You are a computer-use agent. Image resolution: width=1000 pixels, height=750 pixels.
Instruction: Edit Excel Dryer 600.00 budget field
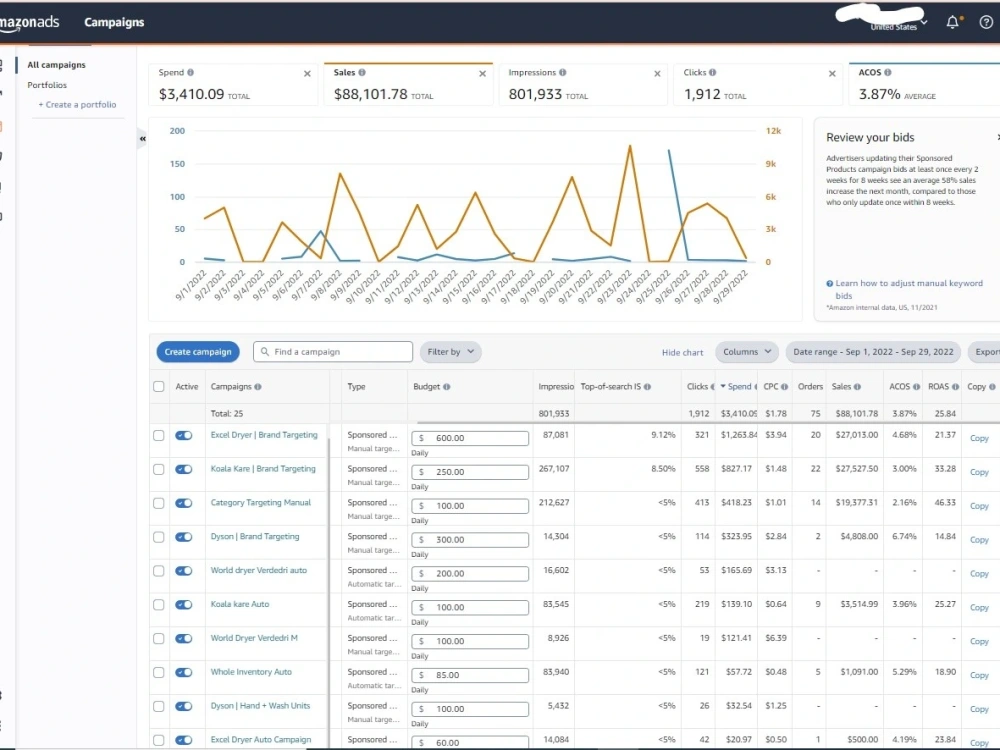(470, 438)
